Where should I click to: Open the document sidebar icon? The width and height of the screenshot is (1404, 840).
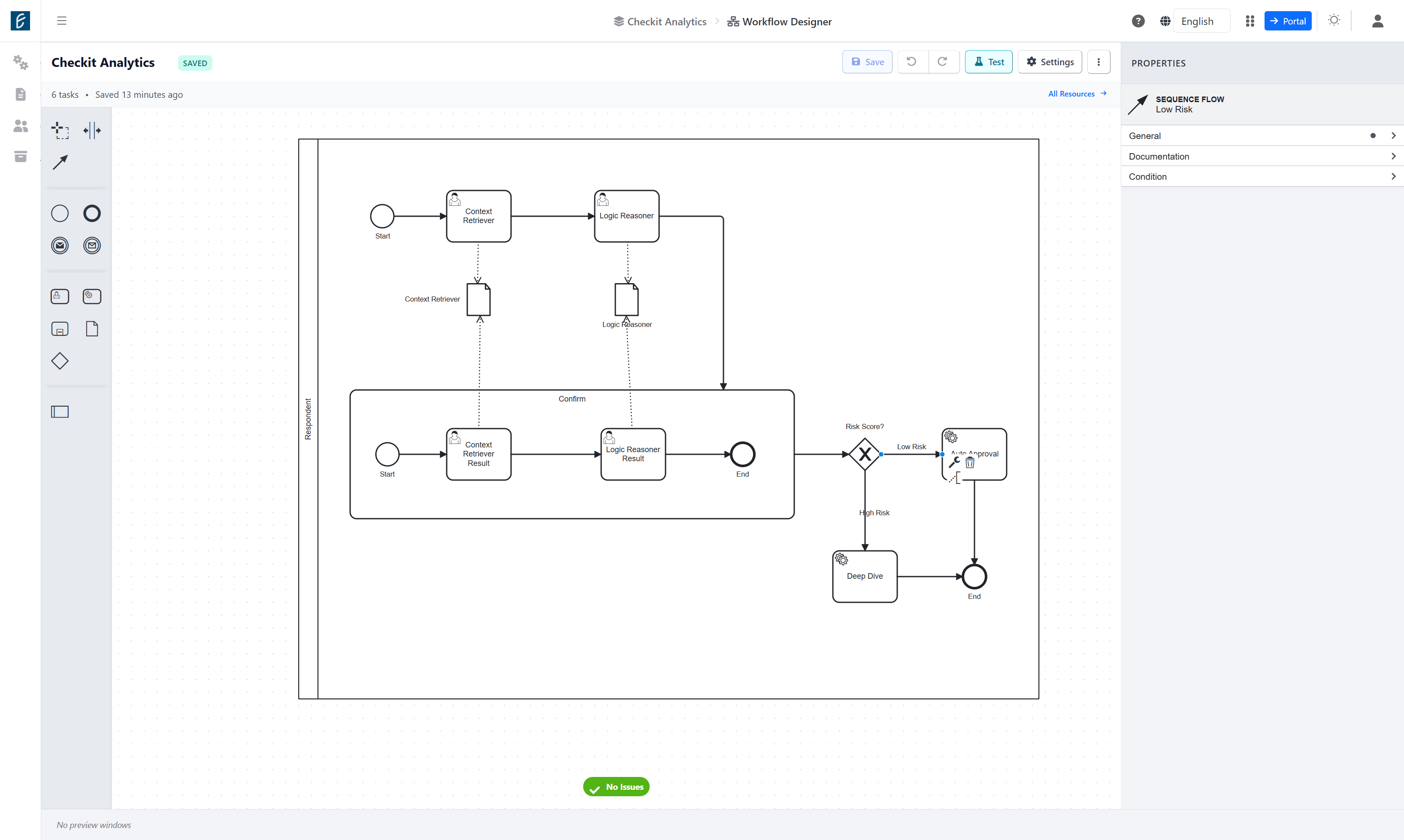pos(20,94)
